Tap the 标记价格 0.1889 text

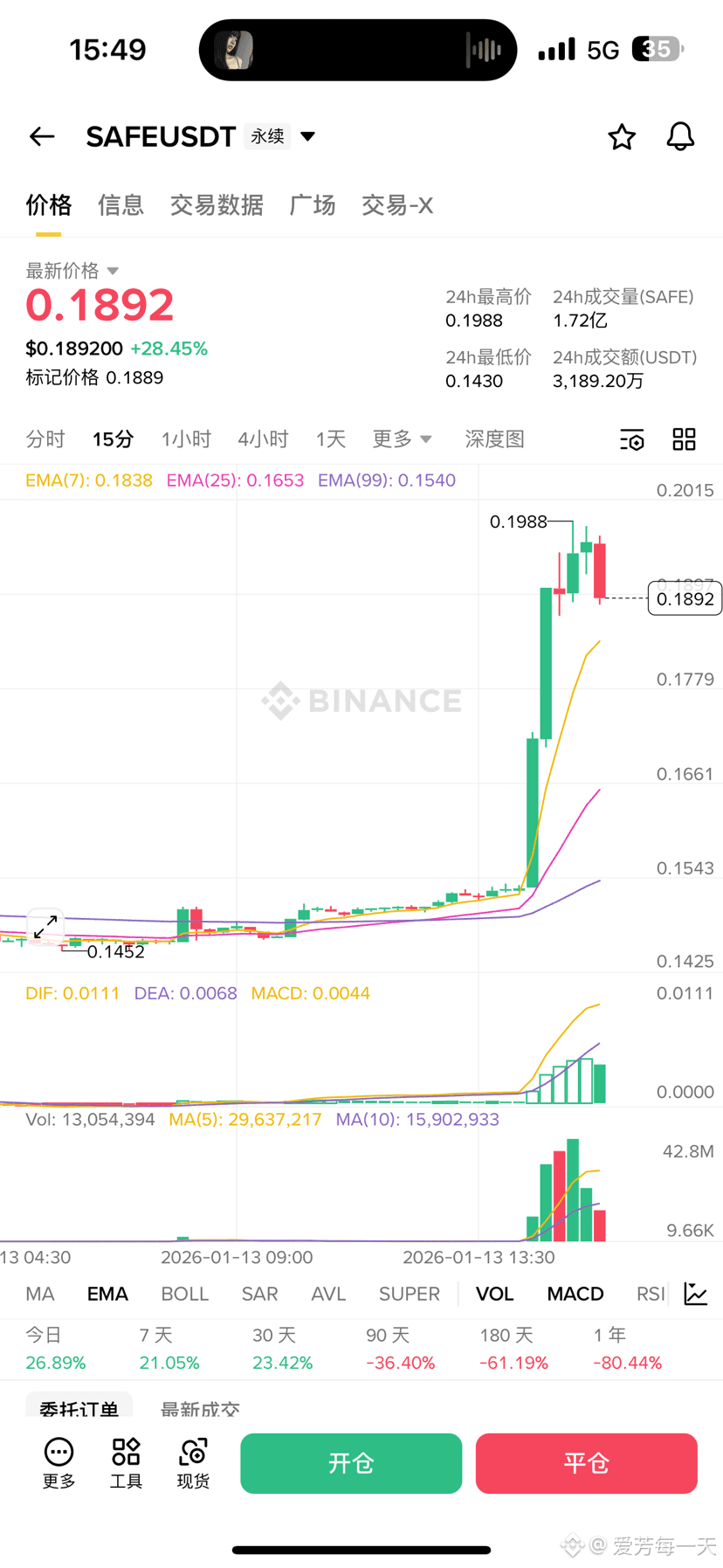click(x=94, y=377)
